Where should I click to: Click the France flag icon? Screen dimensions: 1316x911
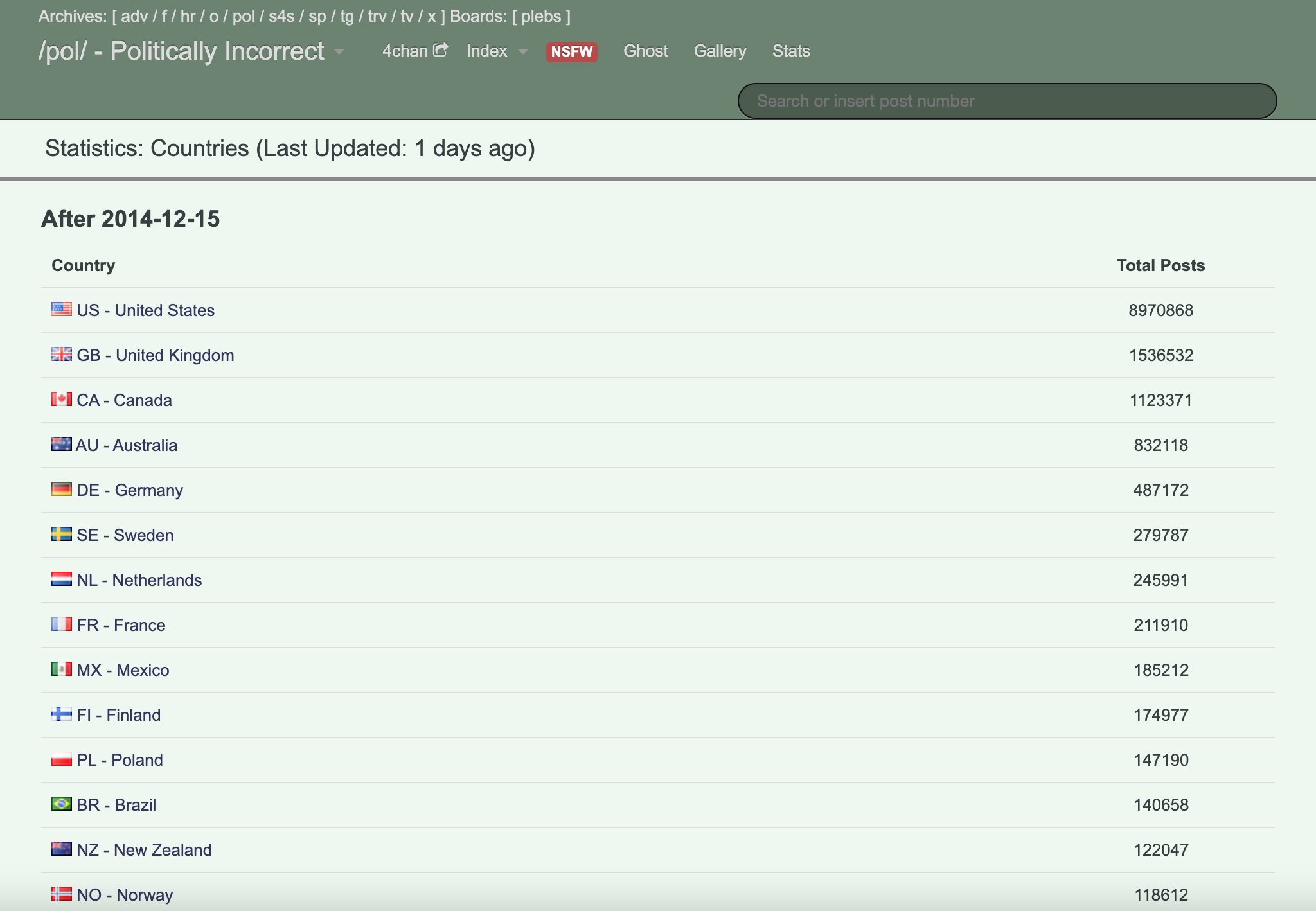[x=62, y=624]
